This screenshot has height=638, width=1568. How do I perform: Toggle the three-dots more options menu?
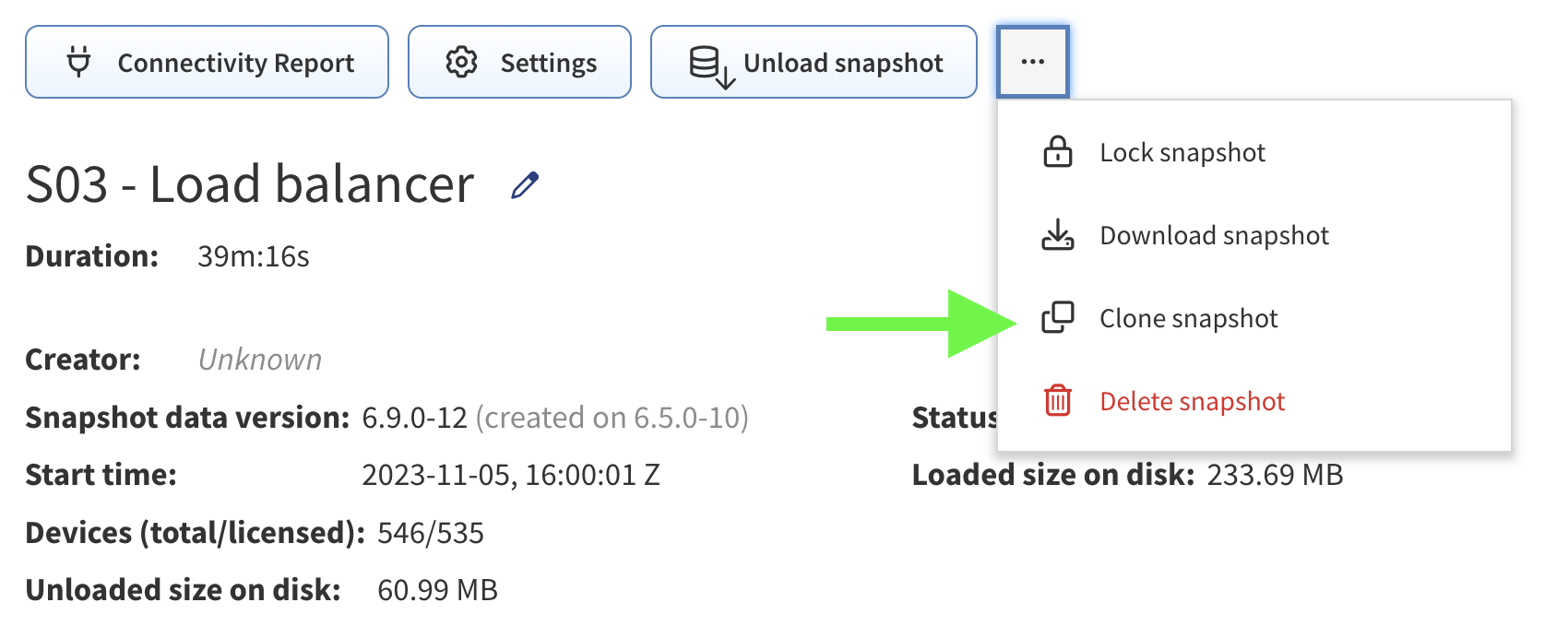pyautogui.click(x=1032, y=62)
